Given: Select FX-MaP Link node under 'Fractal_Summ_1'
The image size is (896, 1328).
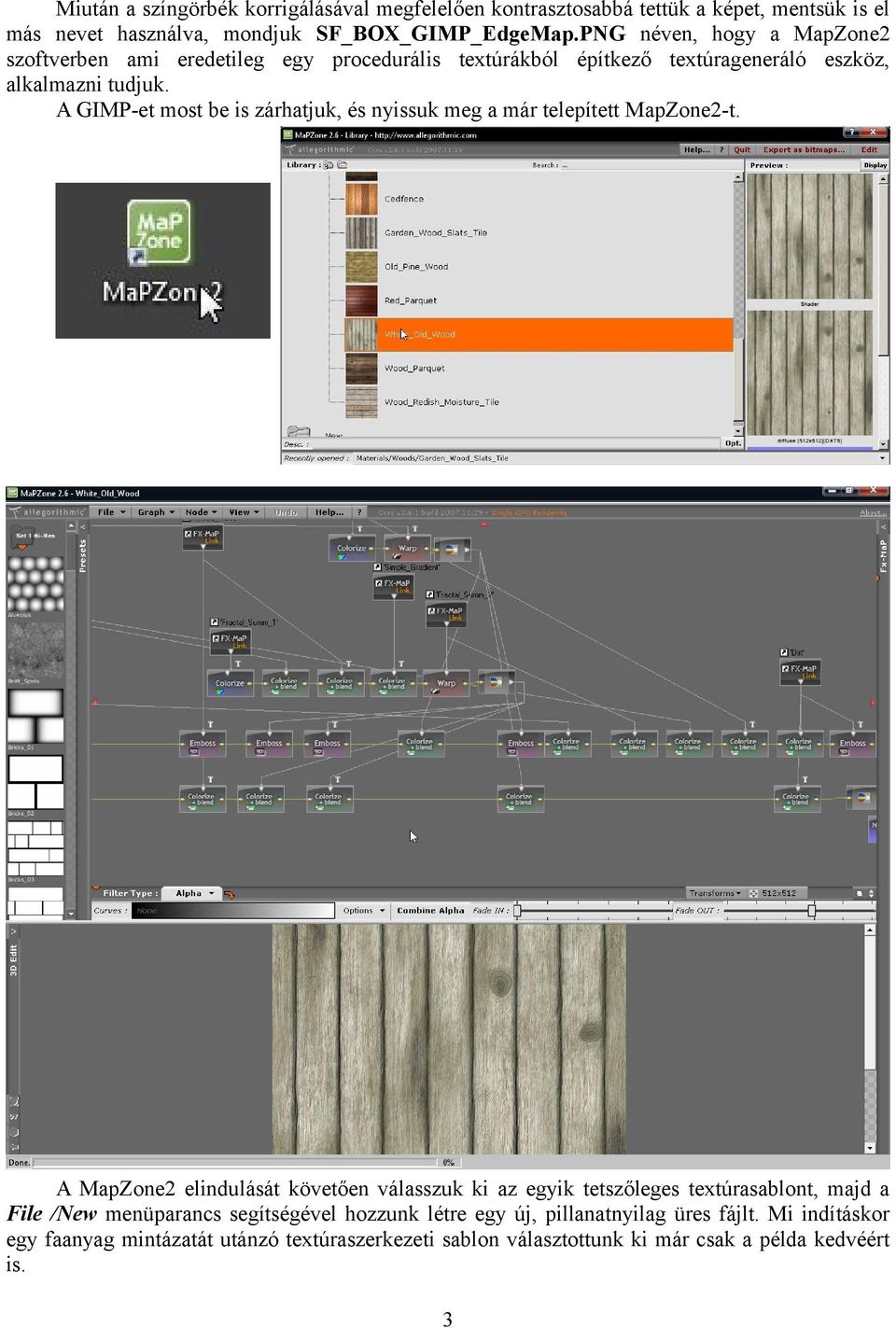Looking at the screenshot, I should tap(231, 641).
